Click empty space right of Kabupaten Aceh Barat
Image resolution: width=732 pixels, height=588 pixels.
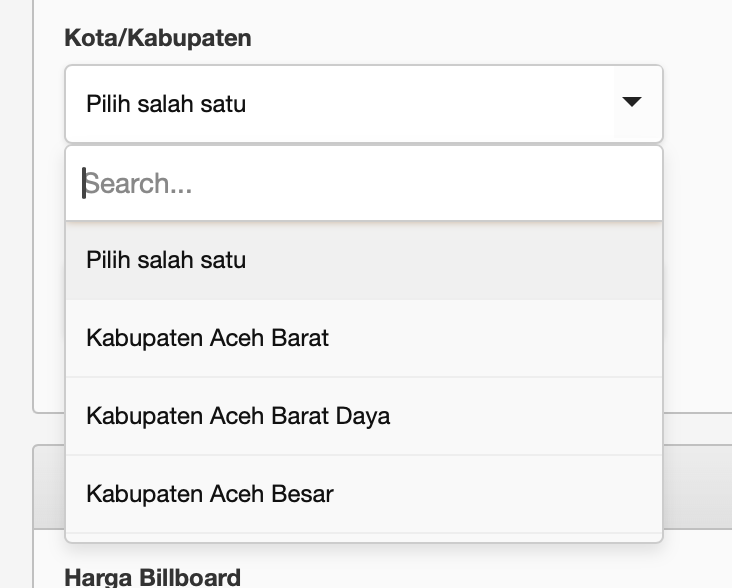click(x=495, y=338)
